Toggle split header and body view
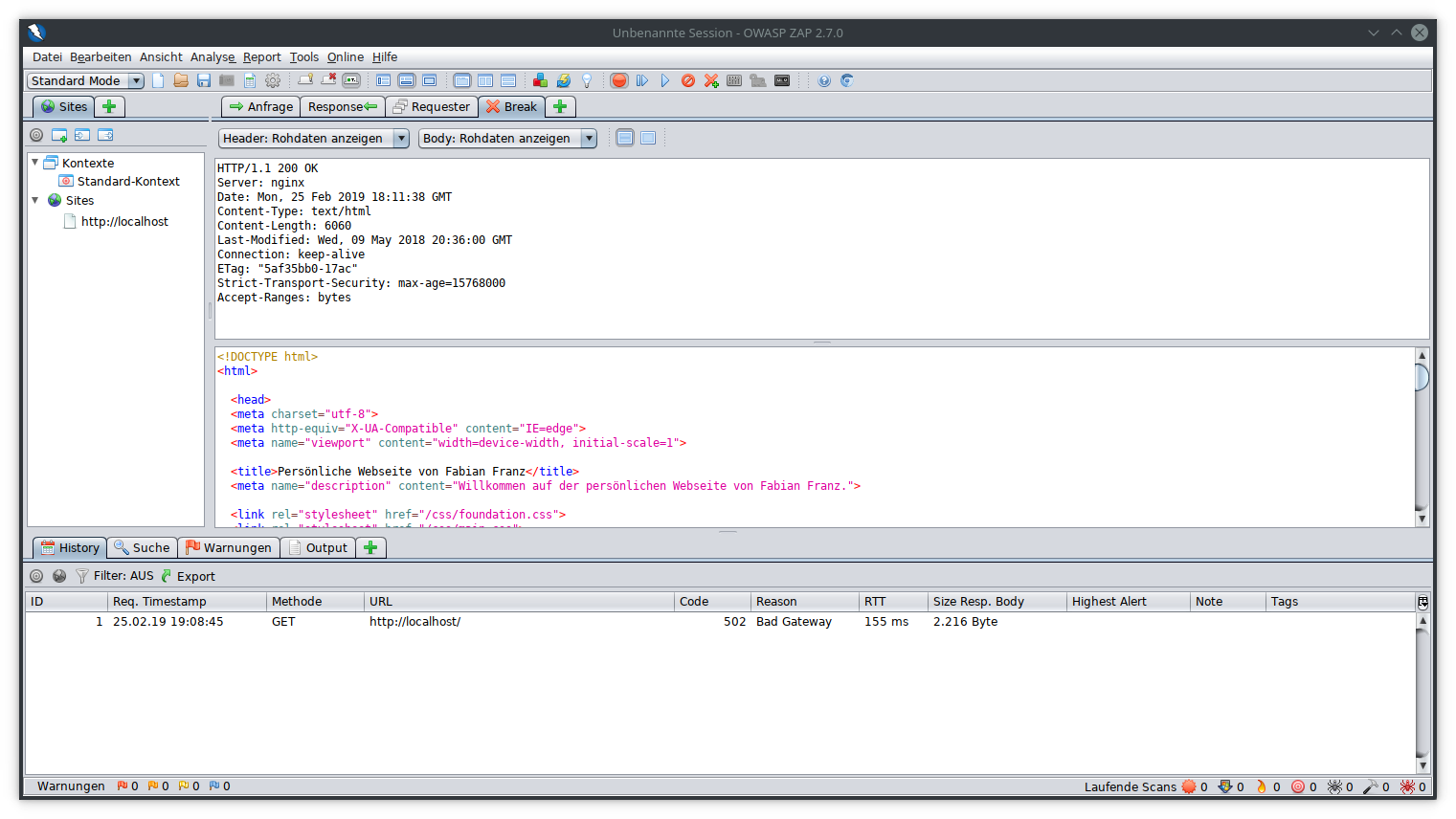Viewport: 1456px width, 819px height. point(625,138)
